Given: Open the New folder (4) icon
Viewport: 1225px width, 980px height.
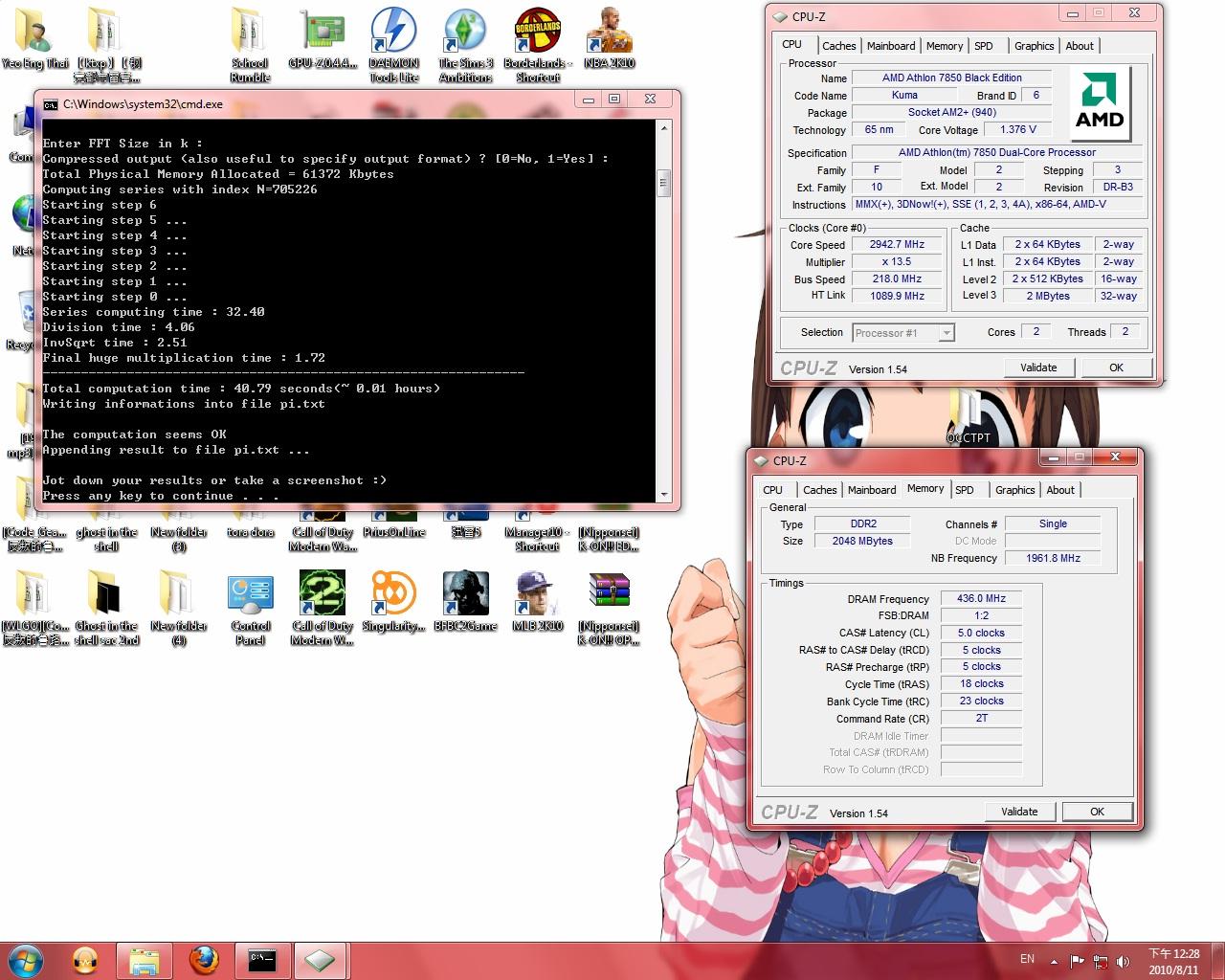Looking at the screenshot, I should 178,609.
